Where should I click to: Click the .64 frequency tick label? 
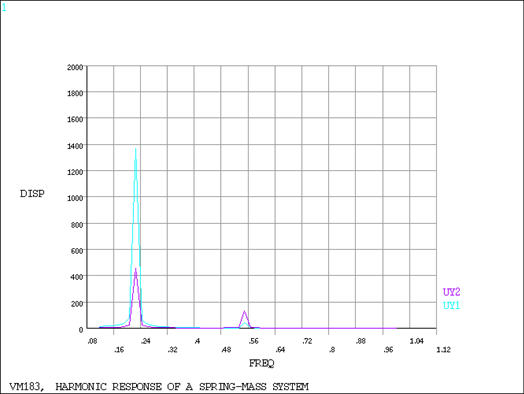[280, 350]
